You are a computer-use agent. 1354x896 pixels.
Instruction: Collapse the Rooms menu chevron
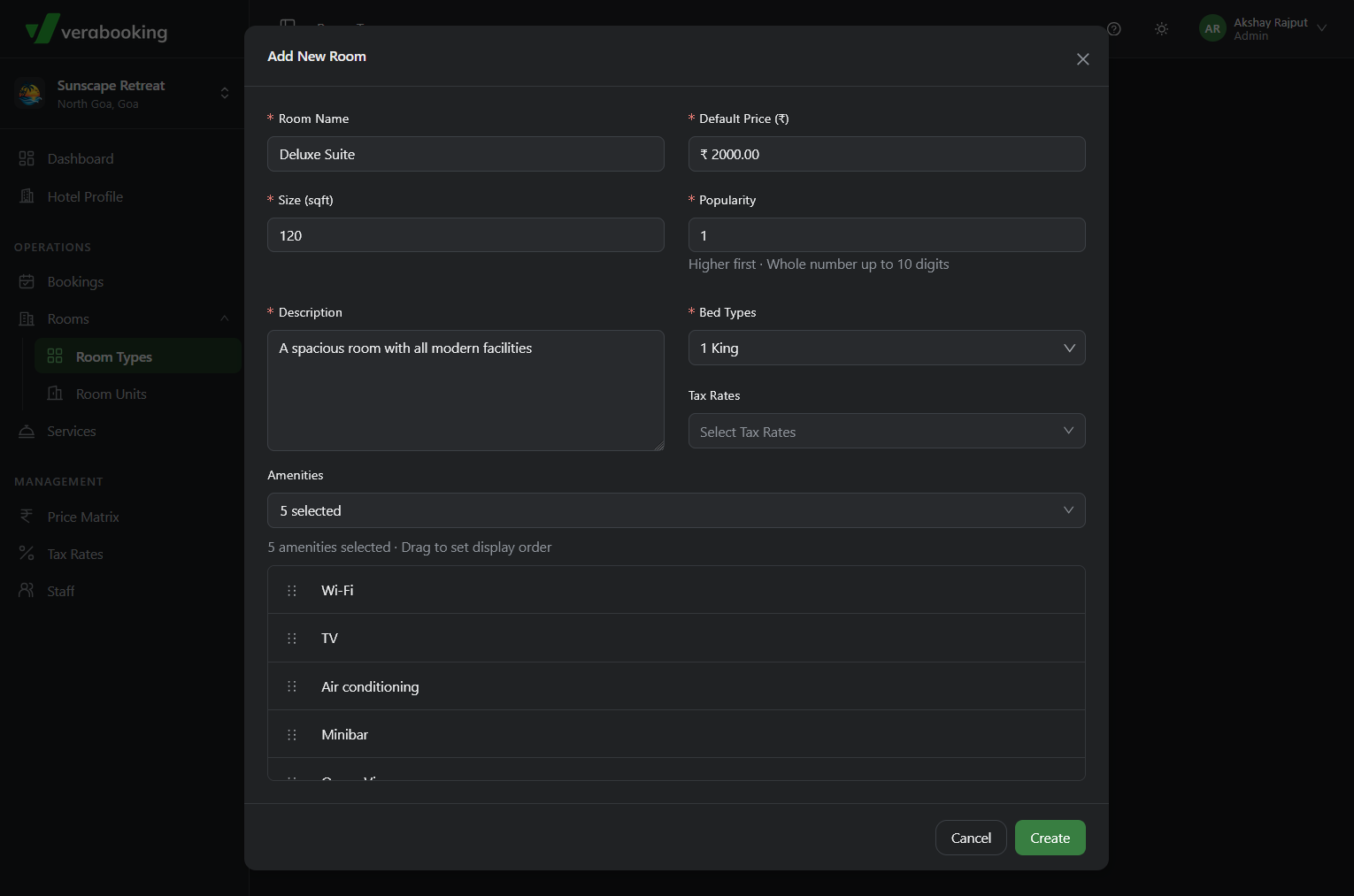point(225,318)
